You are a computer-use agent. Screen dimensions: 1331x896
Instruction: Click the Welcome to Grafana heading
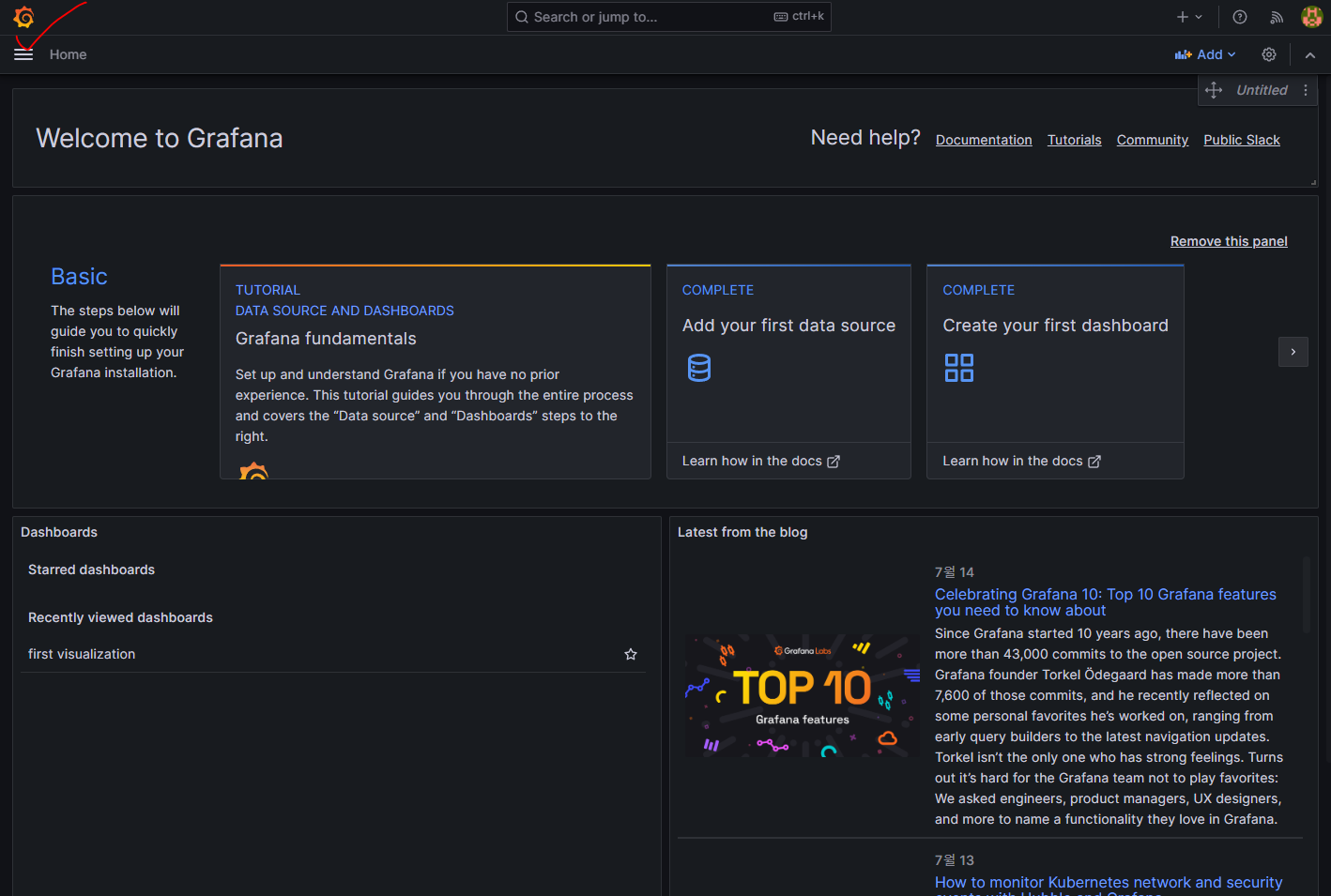tap(160, 138)
